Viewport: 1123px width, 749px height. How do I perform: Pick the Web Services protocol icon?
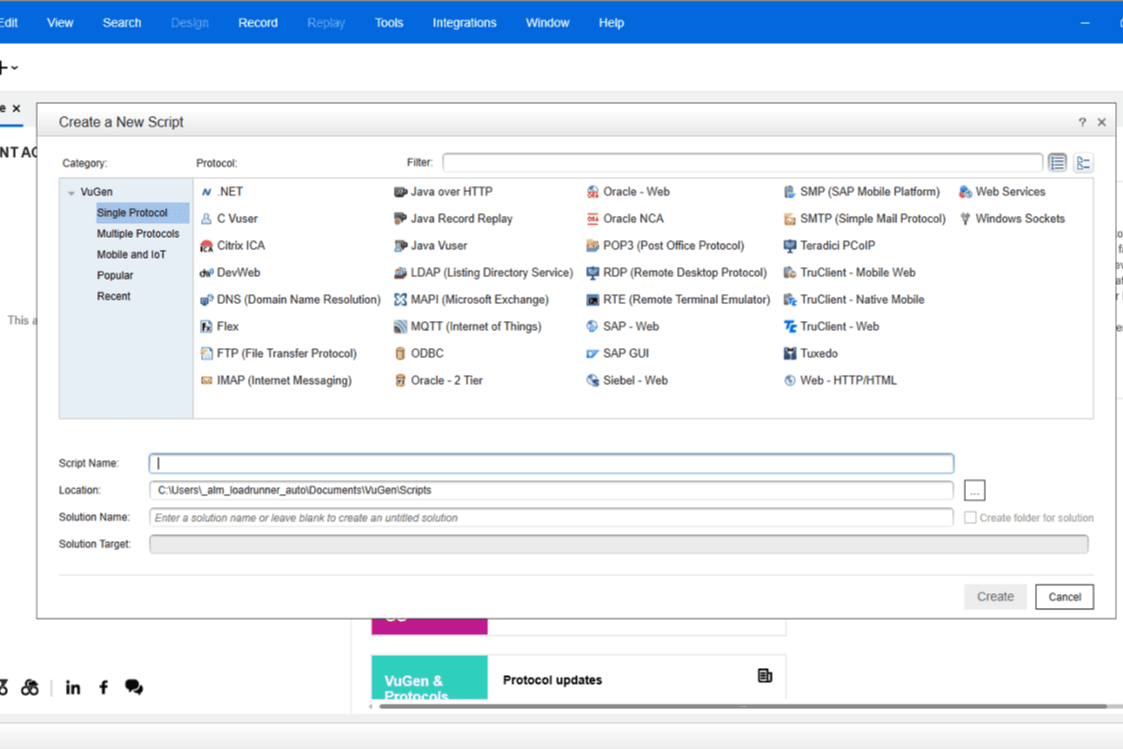pyautogui.click(x=965, y=192)
